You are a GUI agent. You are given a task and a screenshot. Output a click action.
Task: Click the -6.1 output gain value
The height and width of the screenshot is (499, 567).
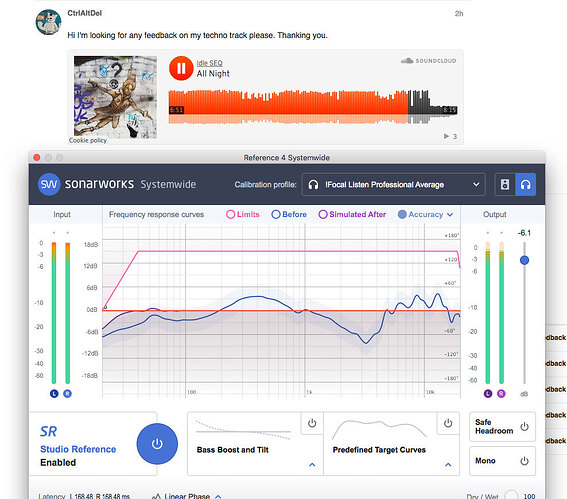click(x=524, y=233)
